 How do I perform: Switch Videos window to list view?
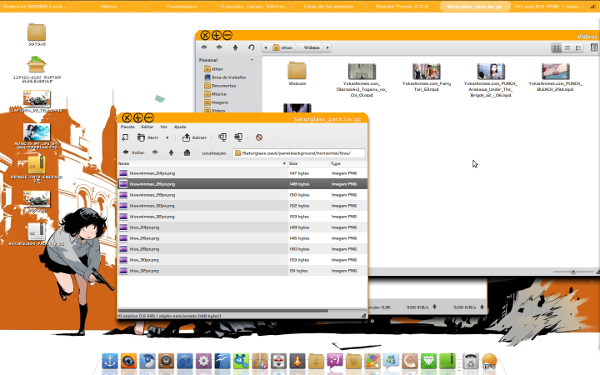point(567,48)
